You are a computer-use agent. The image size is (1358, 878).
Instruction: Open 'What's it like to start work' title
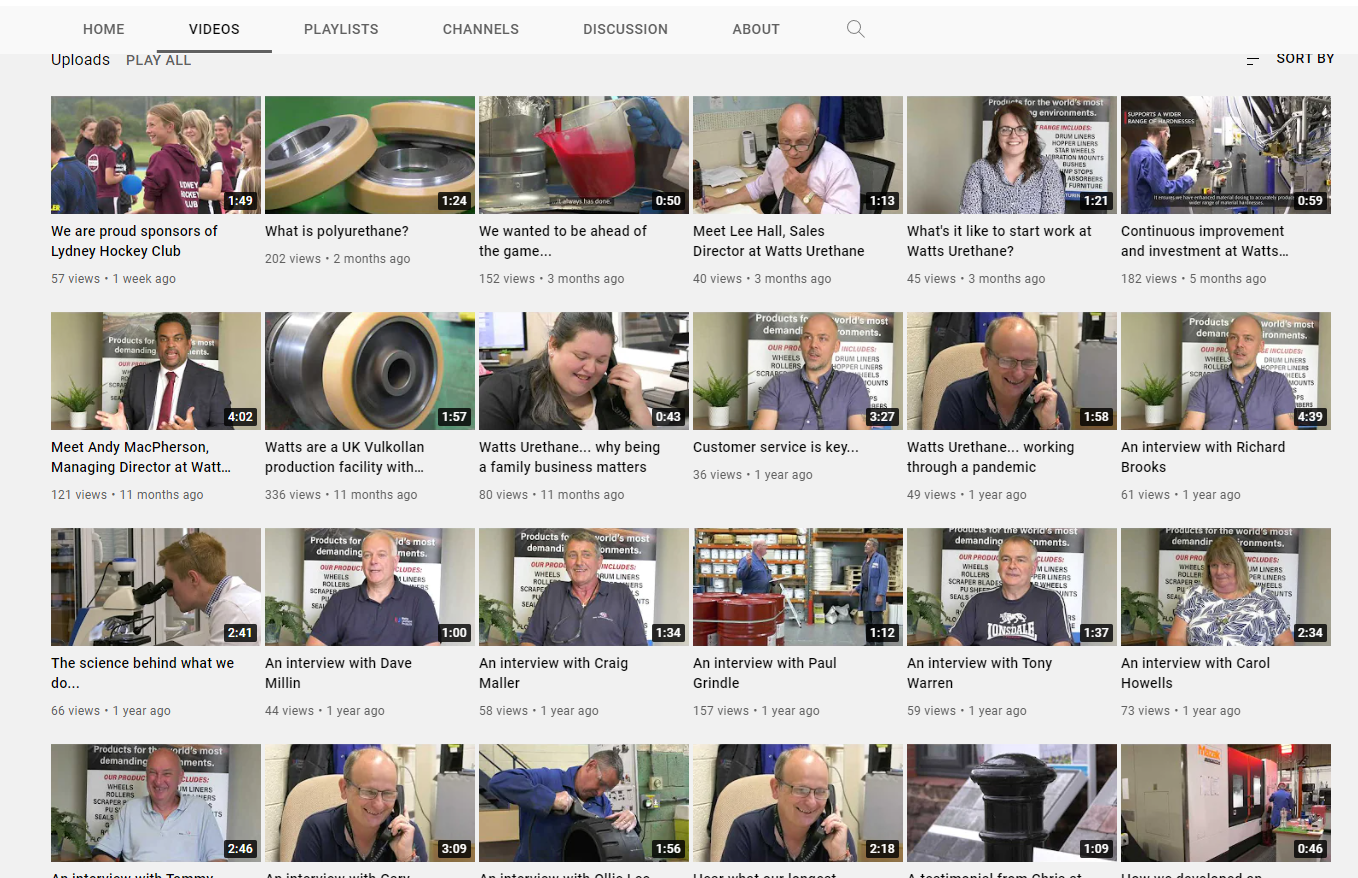[999, 241]
